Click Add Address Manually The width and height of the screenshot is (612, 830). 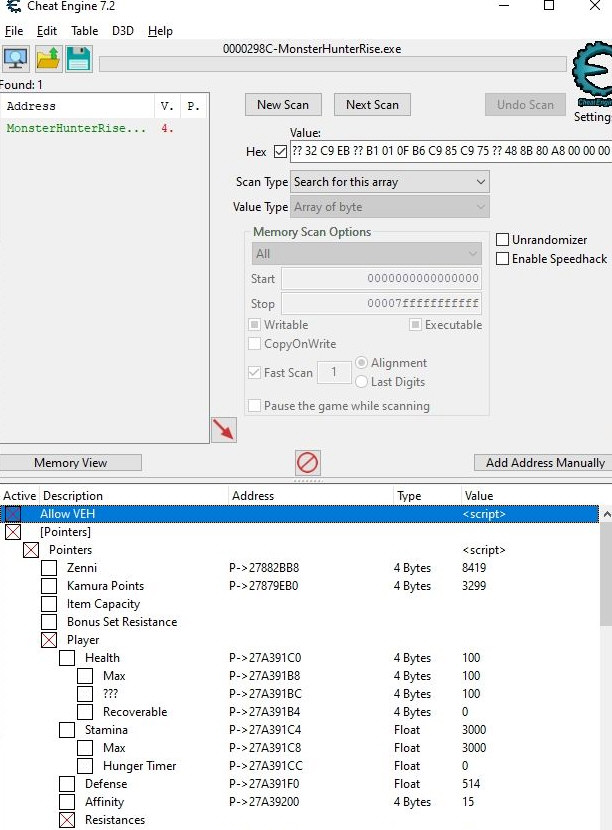click(544, 462)
